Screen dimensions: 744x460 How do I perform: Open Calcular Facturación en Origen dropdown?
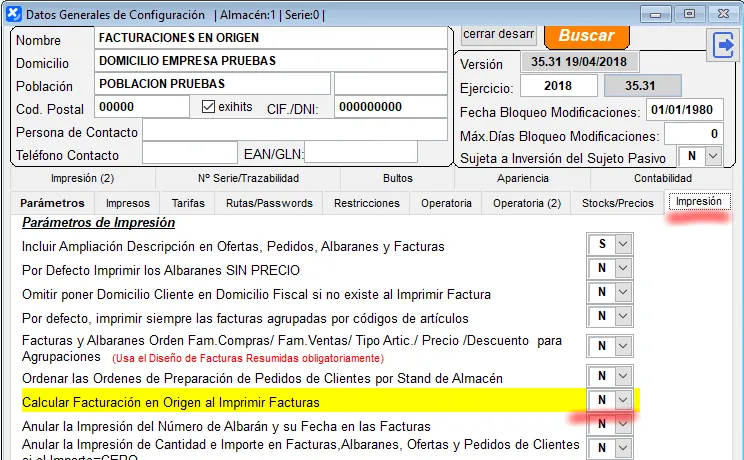coord(622,400)
